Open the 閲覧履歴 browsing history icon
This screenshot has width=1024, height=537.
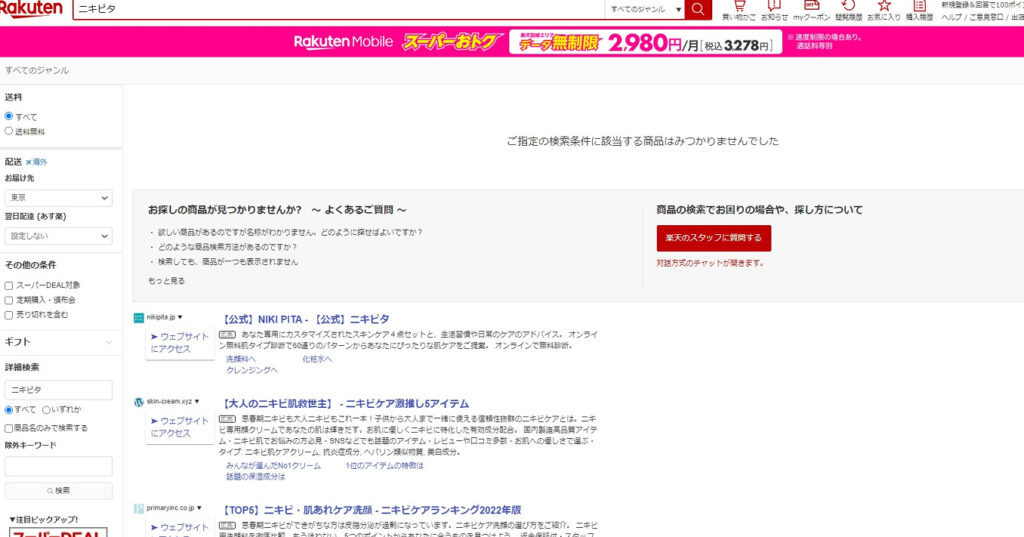tap(848, 10)
